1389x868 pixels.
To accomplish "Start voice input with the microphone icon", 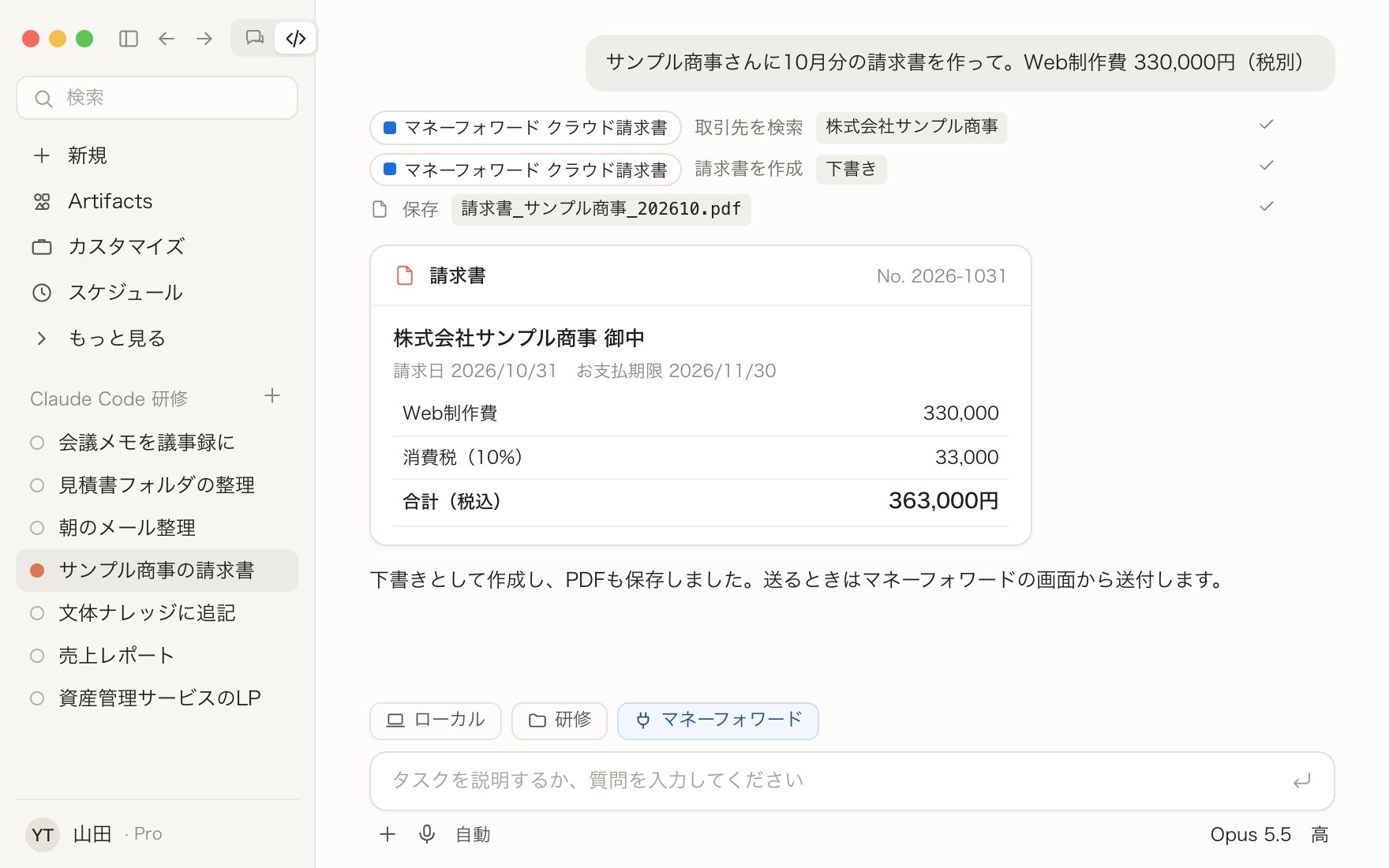I will click(427, 834).
